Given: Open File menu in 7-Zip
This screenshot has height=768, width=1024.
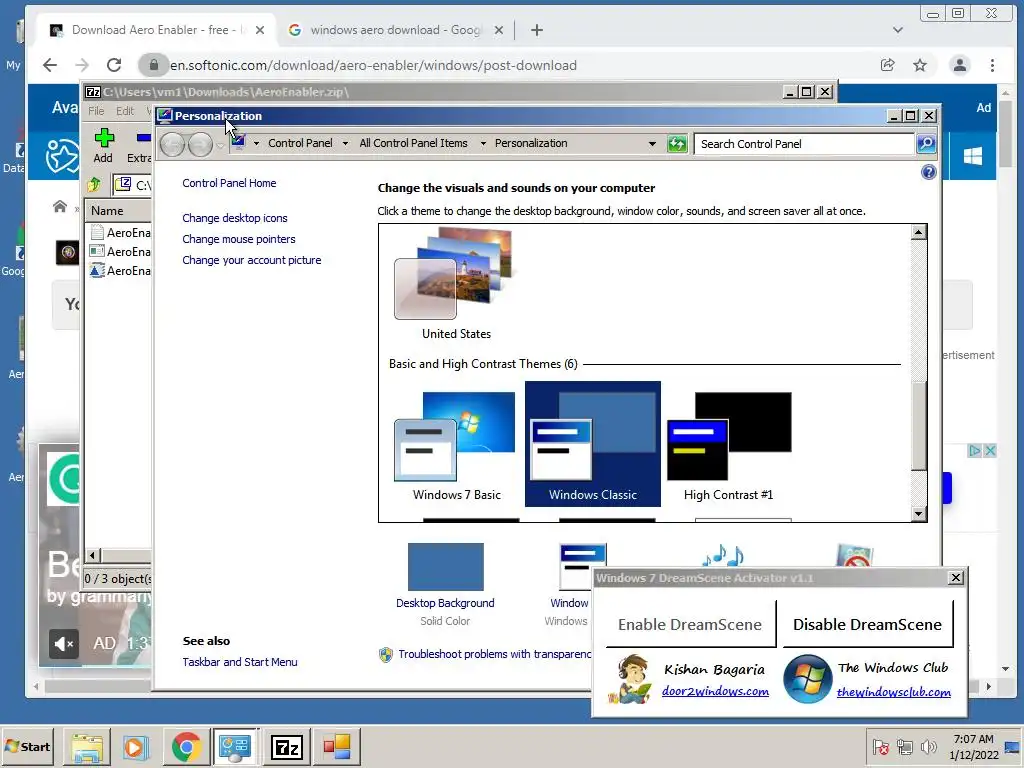Looking at the screenshot, I should [x=96, y=111].
